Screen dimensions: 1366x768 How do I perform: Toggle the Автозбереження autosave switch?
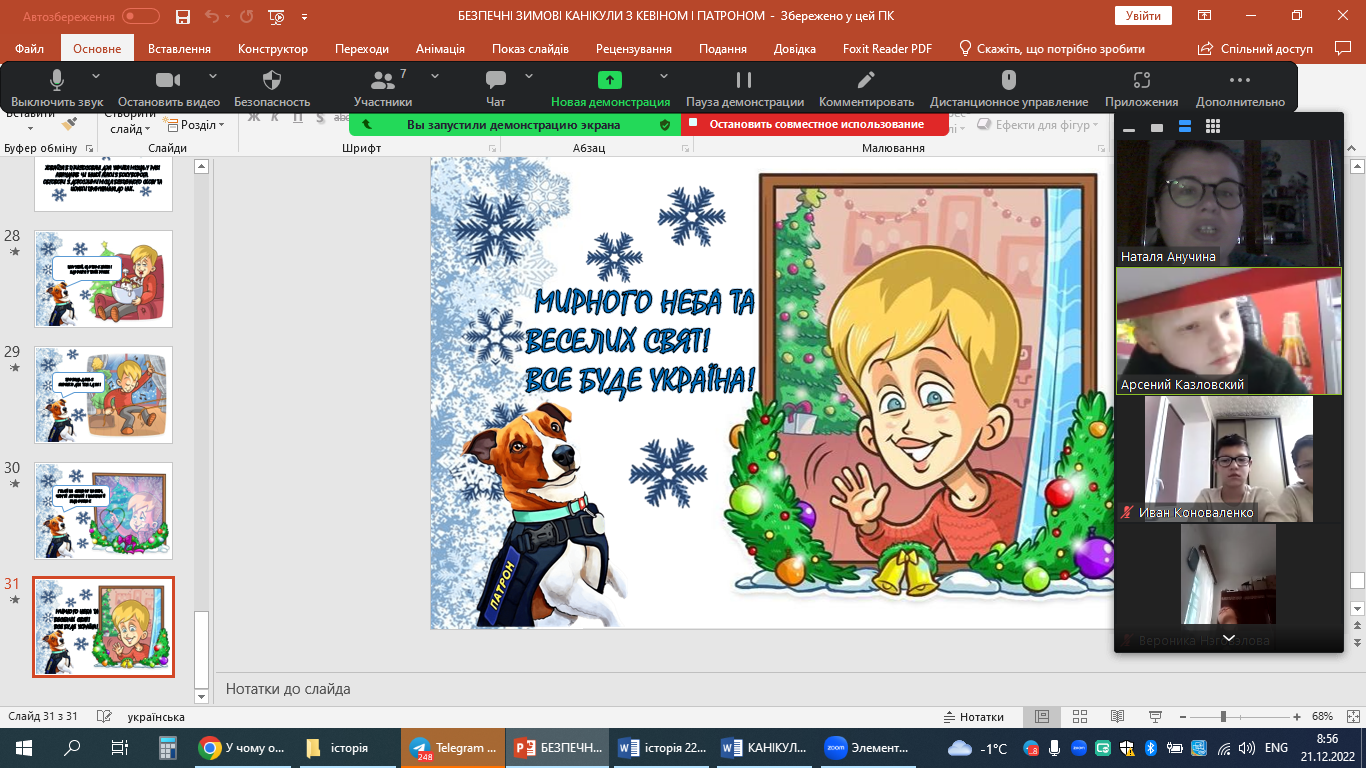(141, 16)
